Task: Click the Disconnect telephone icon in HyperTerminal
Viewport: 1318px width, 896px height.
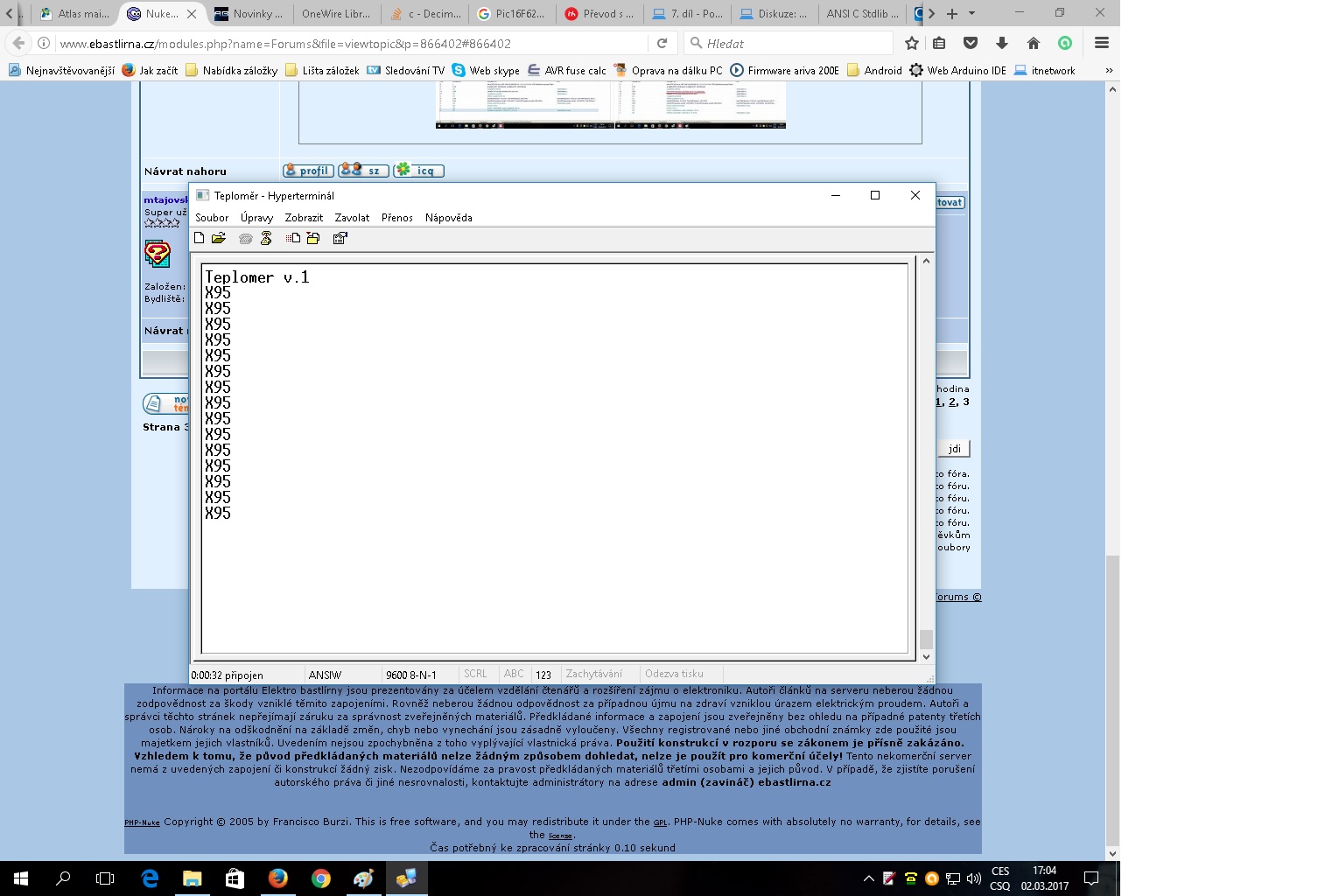Action: pos(266,238)
